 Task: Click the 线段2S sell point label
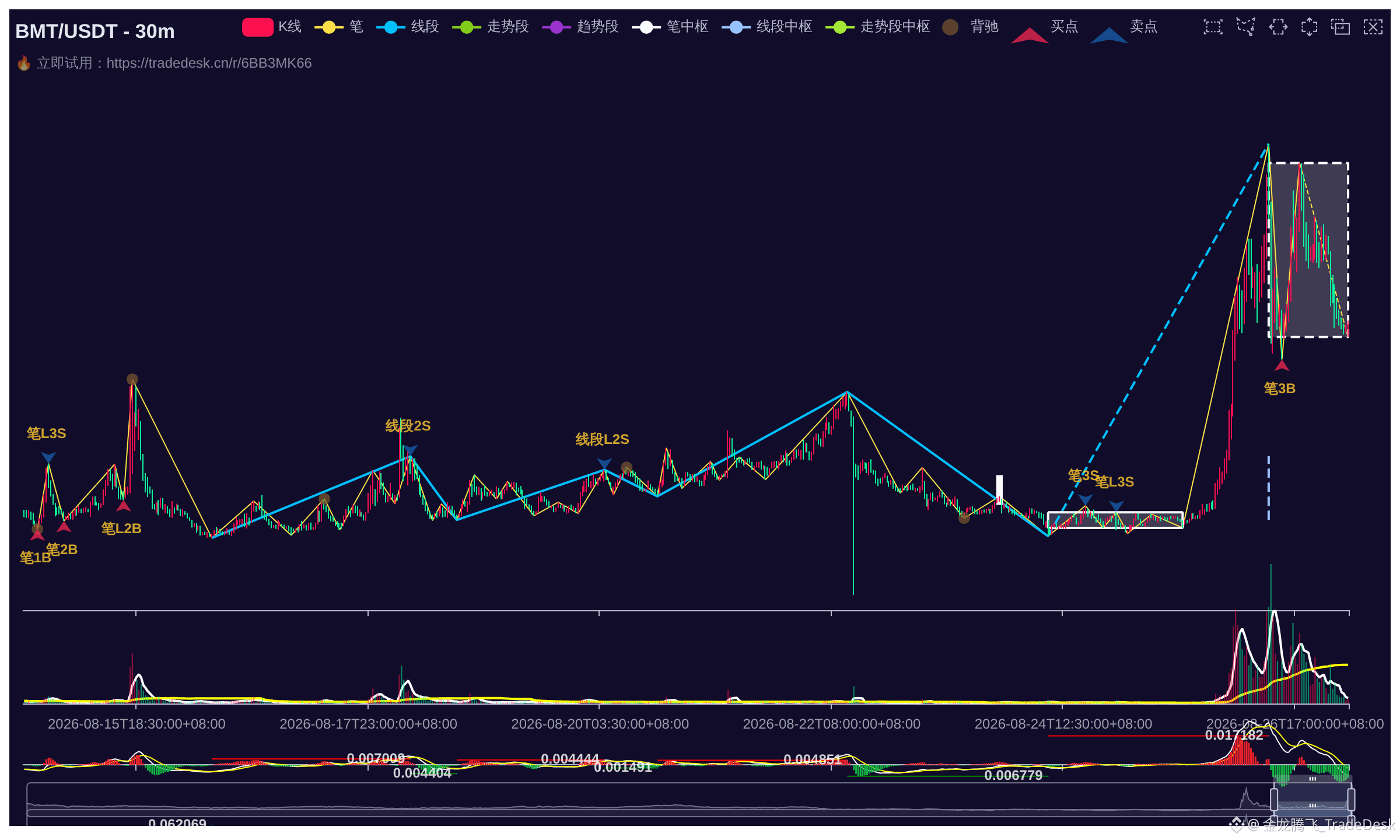point(408,426)
